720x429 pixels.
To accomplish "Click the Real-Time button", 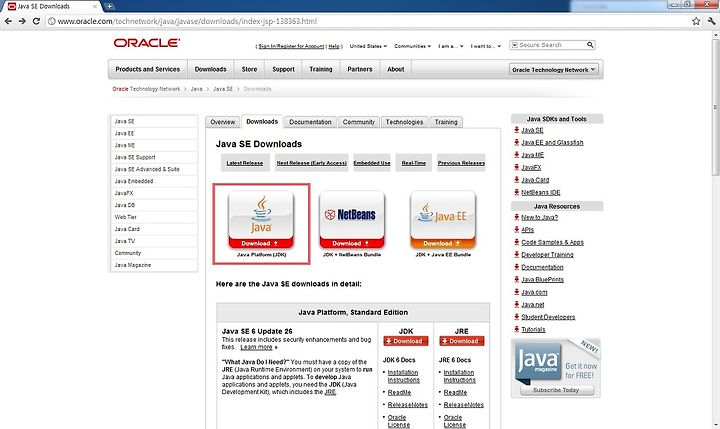I will click(414, 163).
